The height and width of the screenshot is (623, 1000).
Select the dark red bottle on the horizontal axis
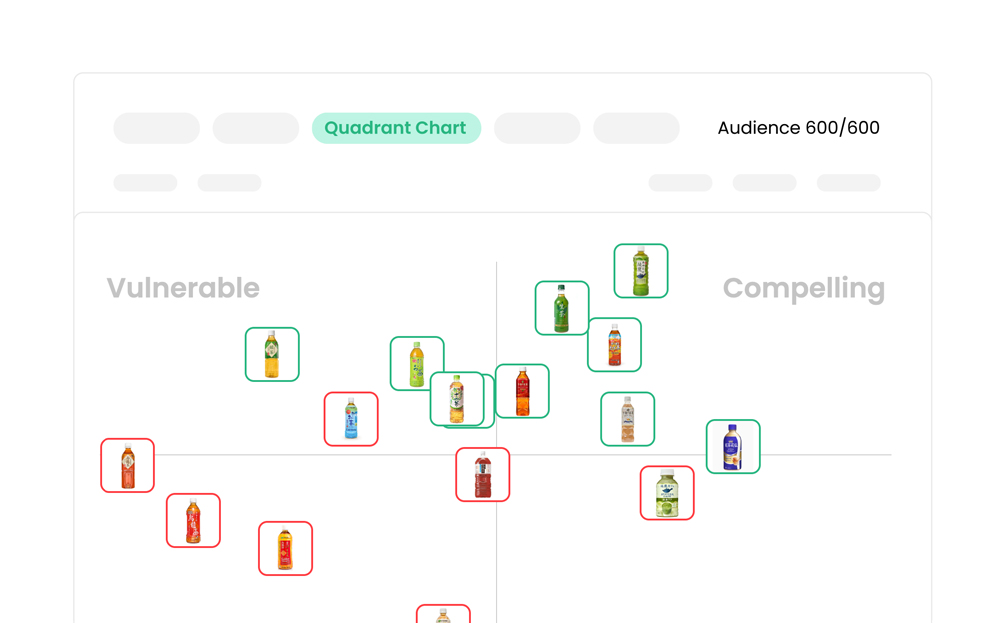[483, 475]
